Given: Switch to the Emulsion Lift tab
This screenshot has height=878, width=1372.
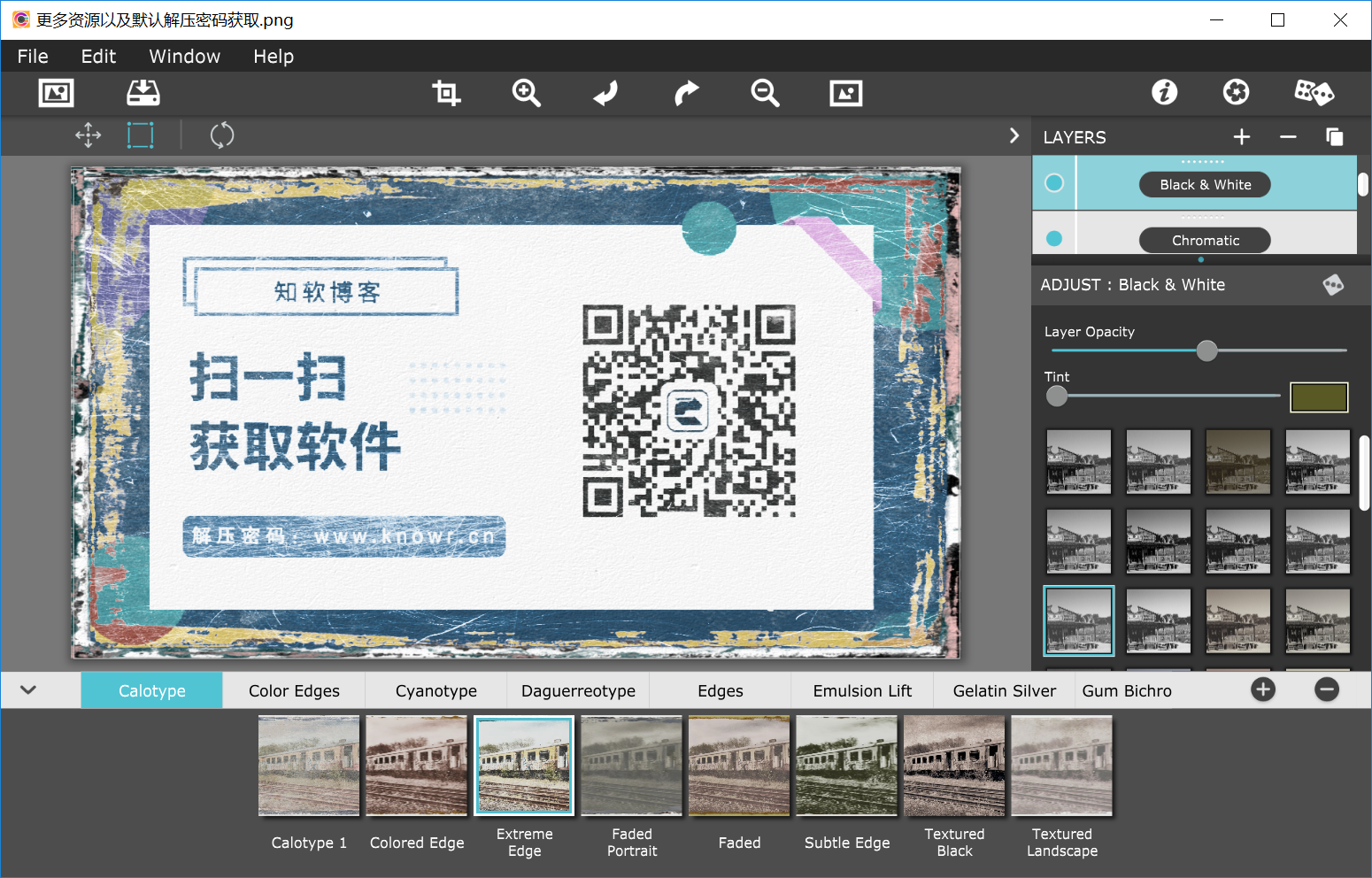Looking at the screenshot, I should (862, 690).
